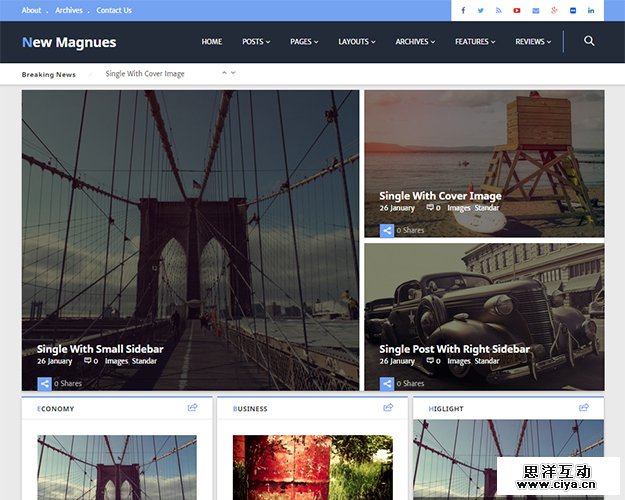
Task: Open the Single With Small Sidebar post title
Action: 100,349
